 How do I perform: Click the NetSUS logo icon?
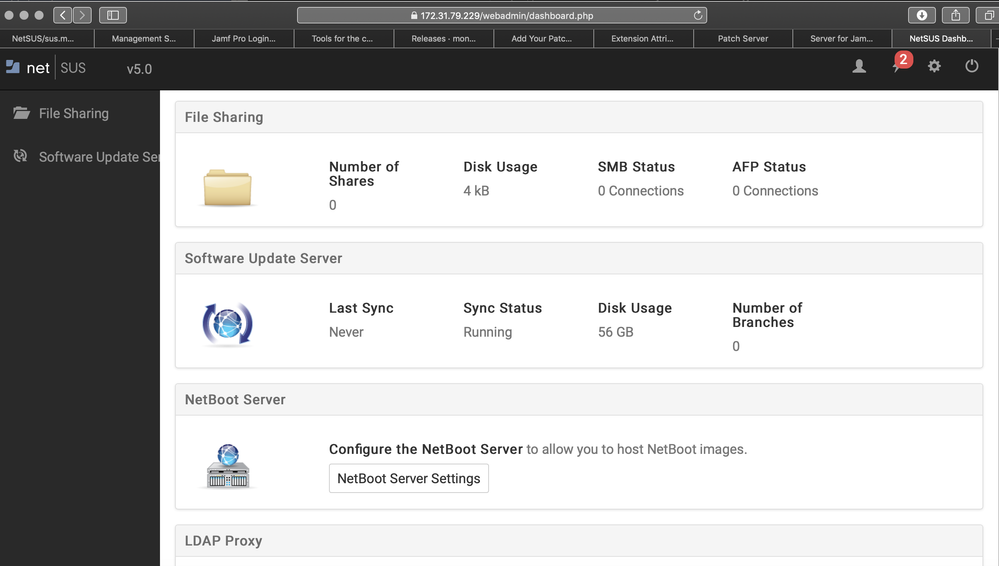point(13,66)
